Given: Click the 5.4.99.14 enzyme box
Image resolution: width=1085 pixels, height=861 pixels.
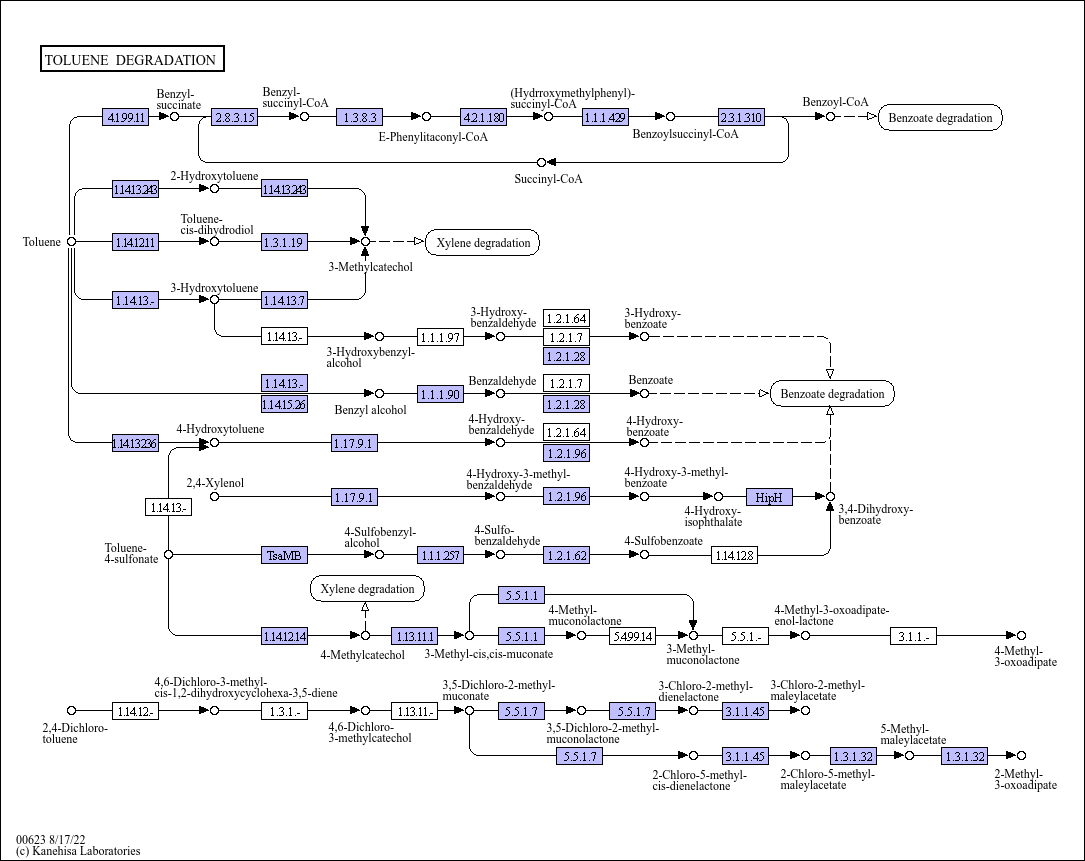Looking at the screenshot, I should point(632,636).
